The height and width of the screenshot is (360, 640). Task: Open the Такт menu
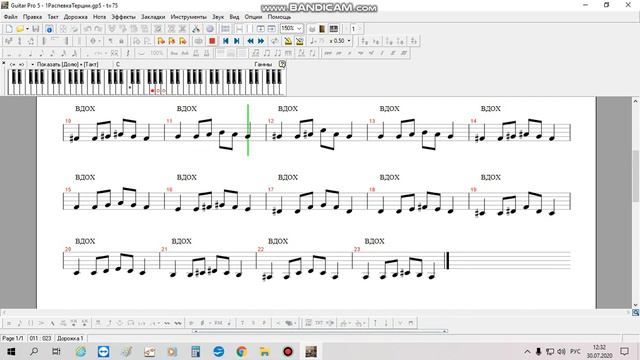click(x=53, y=17)
